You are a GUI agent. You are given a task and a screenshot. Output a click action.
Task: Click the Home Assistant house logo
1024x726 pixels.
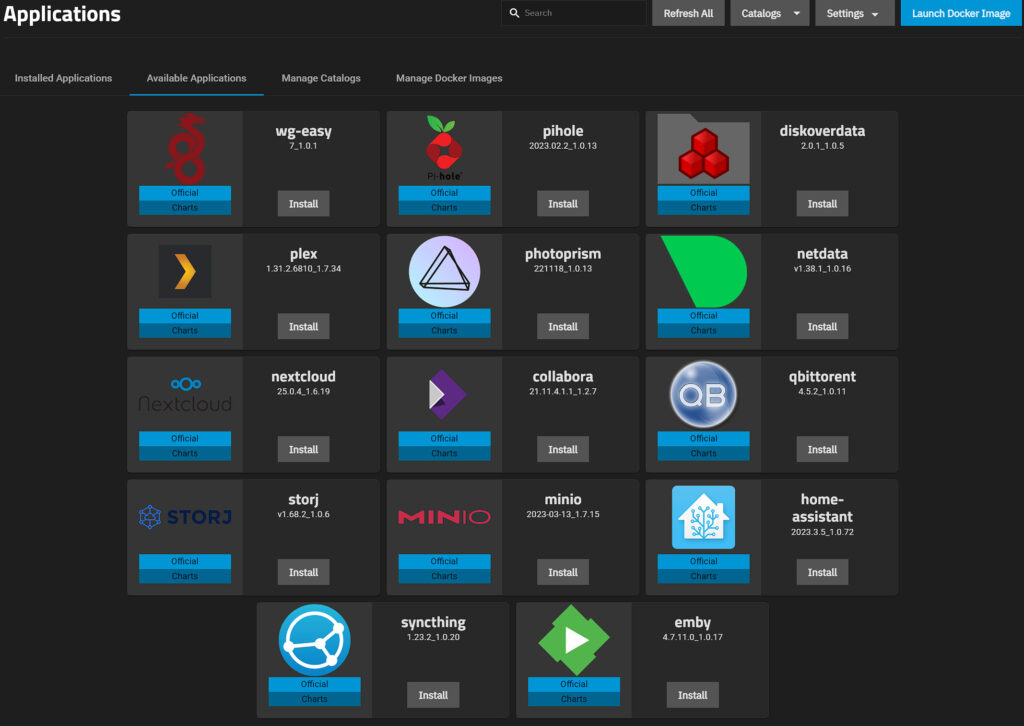click(x=703, y=517)
